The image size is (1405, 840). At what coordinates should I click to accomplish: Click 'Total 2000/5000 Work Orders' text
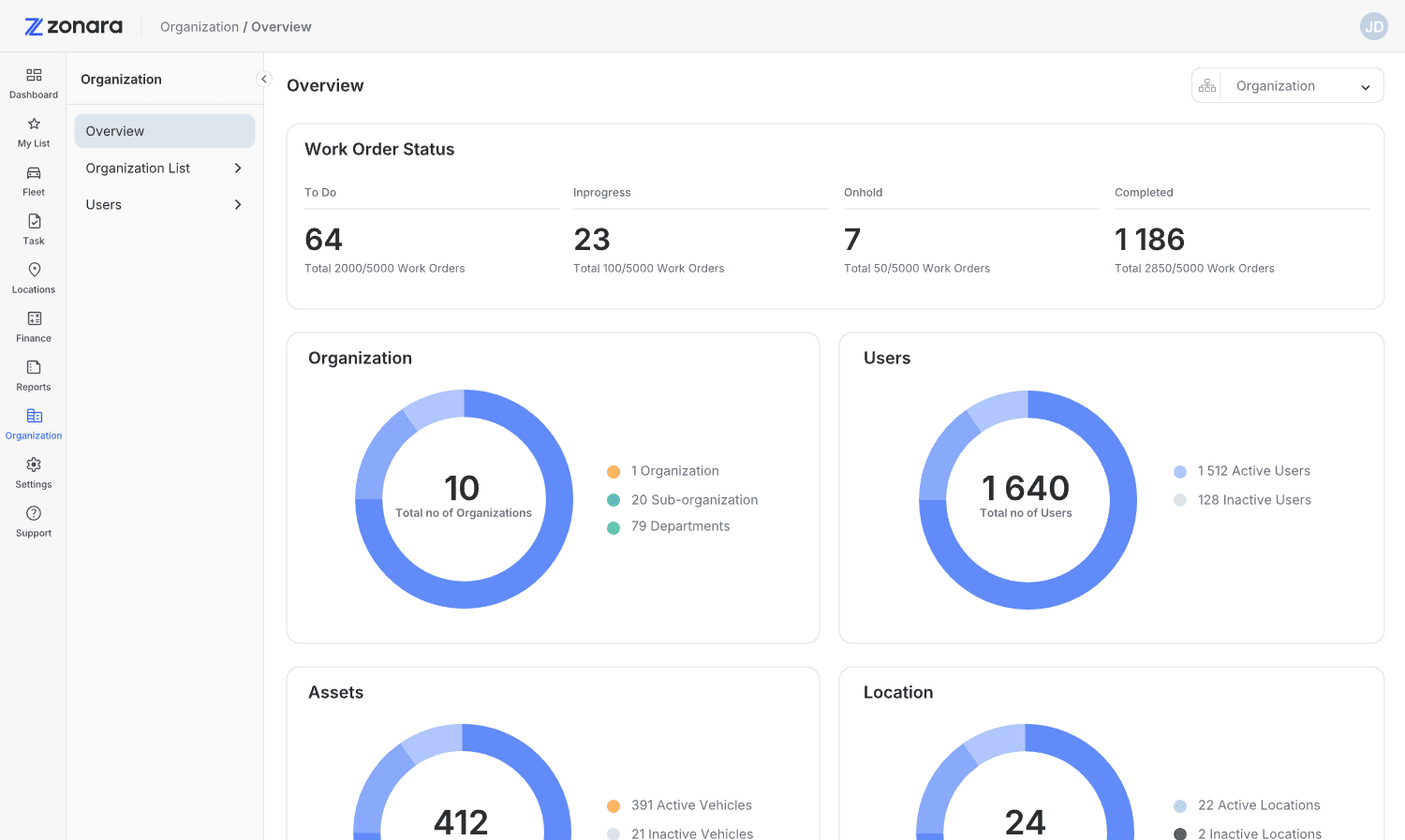point(385,269)
